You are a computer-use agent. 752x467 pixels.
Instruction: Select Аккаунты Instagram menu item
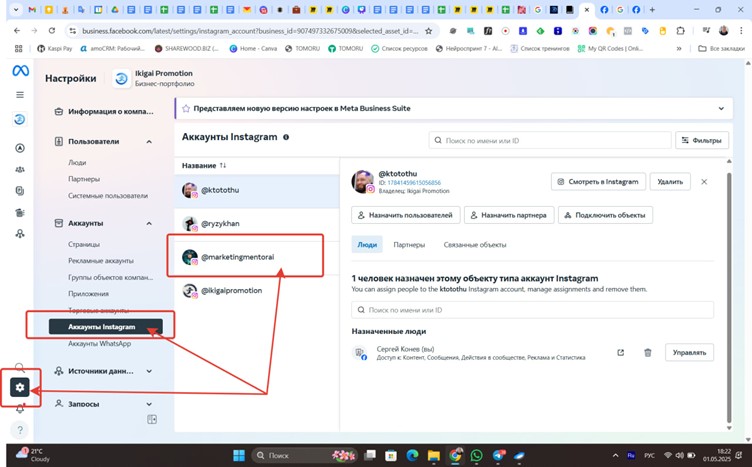click(x=106, y=327)
